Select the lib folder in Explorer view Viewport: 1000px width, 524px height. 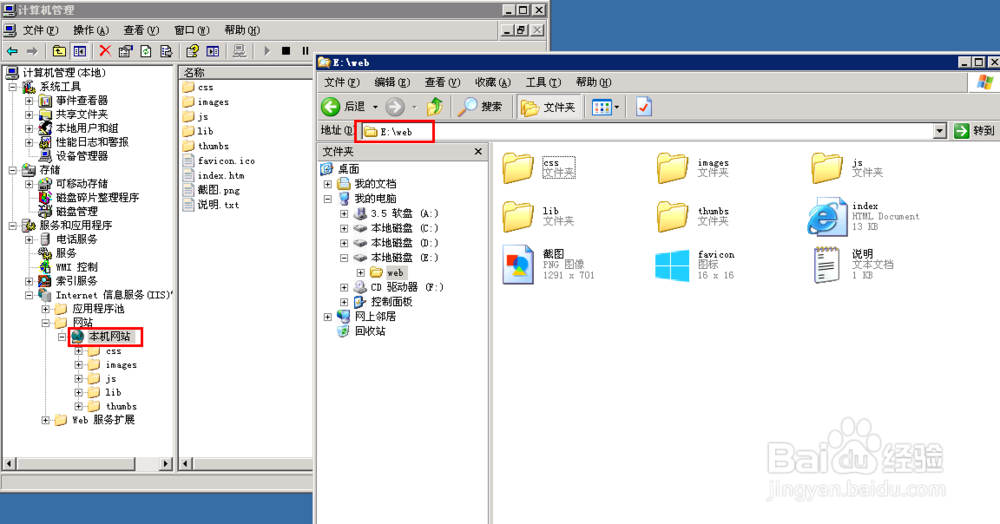(x=538, y=216)
